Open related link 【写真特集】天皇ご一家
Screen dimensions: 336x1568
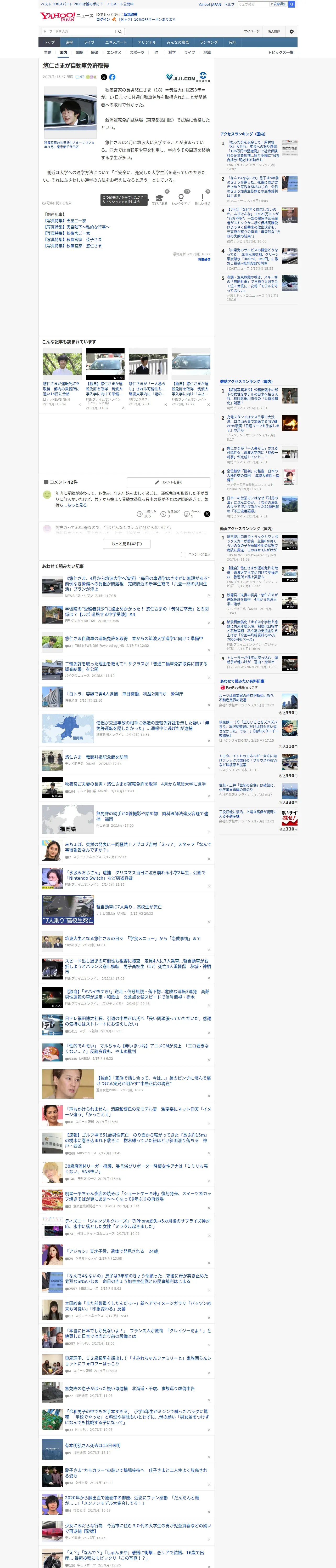[x=65, y=221]
